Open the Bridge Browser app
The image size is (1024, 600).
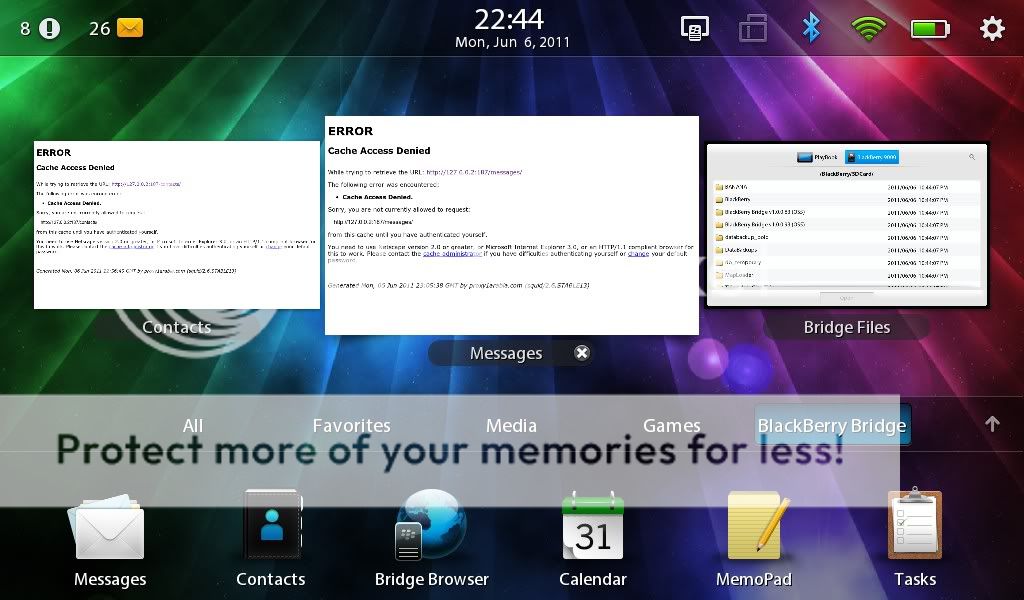click(431, 524)
